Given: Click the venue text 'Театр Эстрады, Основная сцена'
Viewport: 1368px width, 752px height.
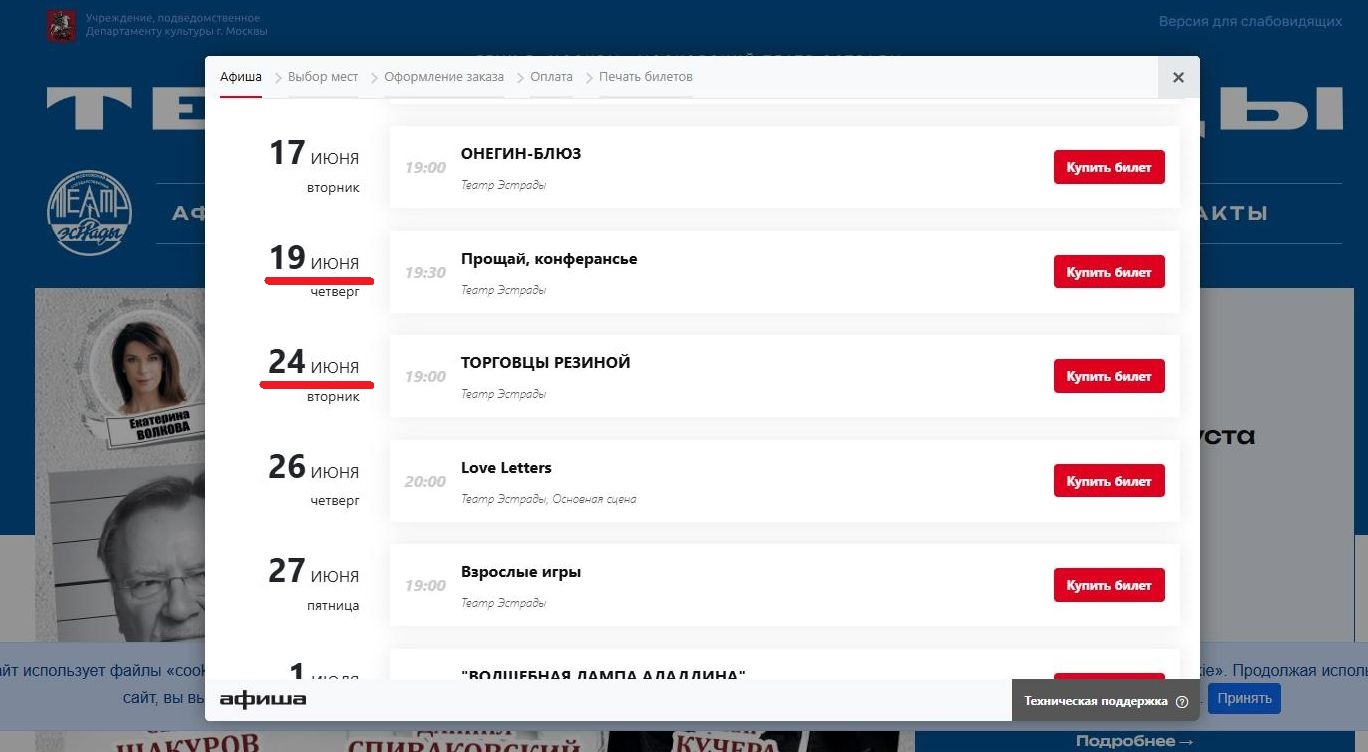Looking at the screenshot, I should pos(548,499).
